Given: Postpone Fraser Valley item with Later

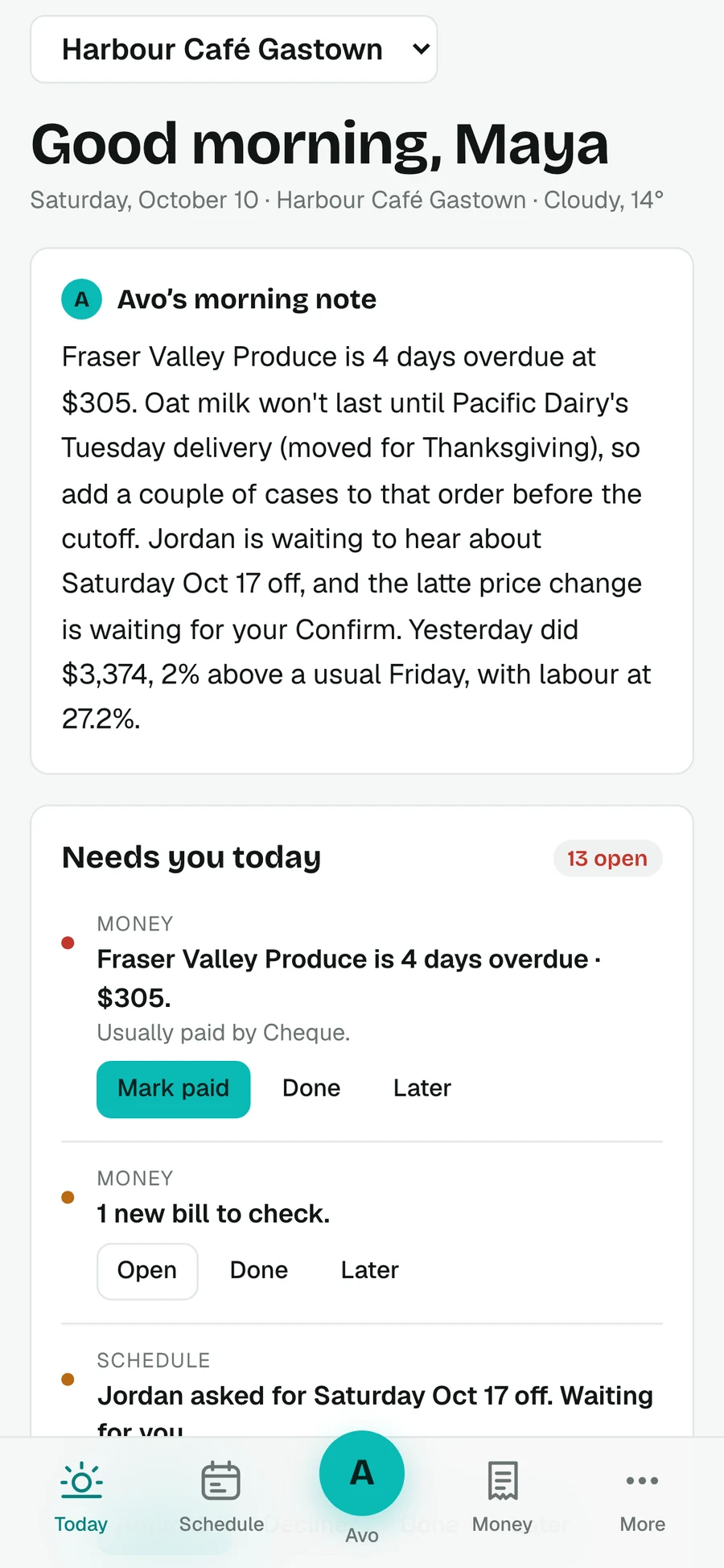Looking at the screenshot, I should [422, 1088].
